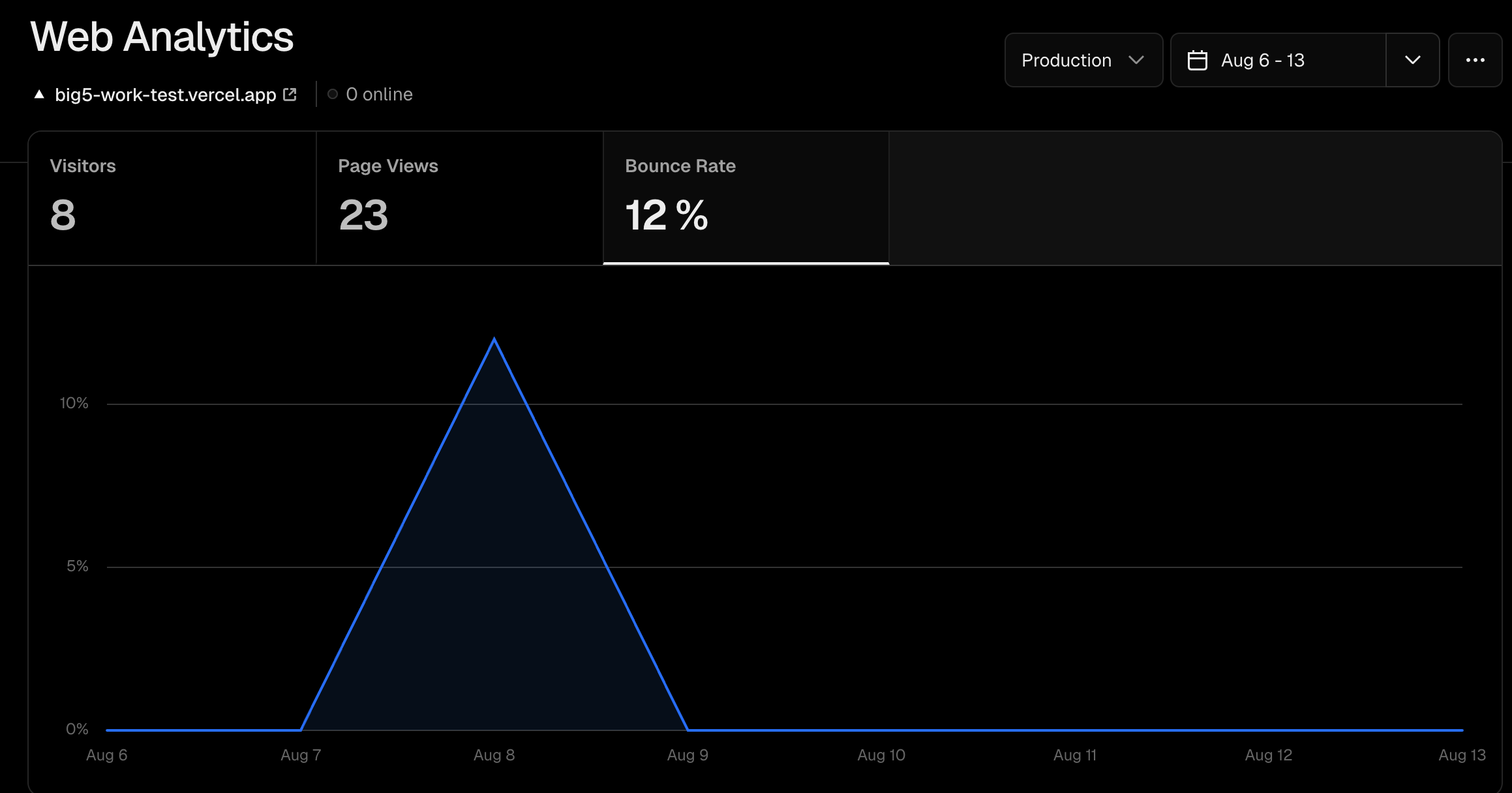Click the 0 online status text
This screenshot has width=1512, height=793.
pos(379,95)
